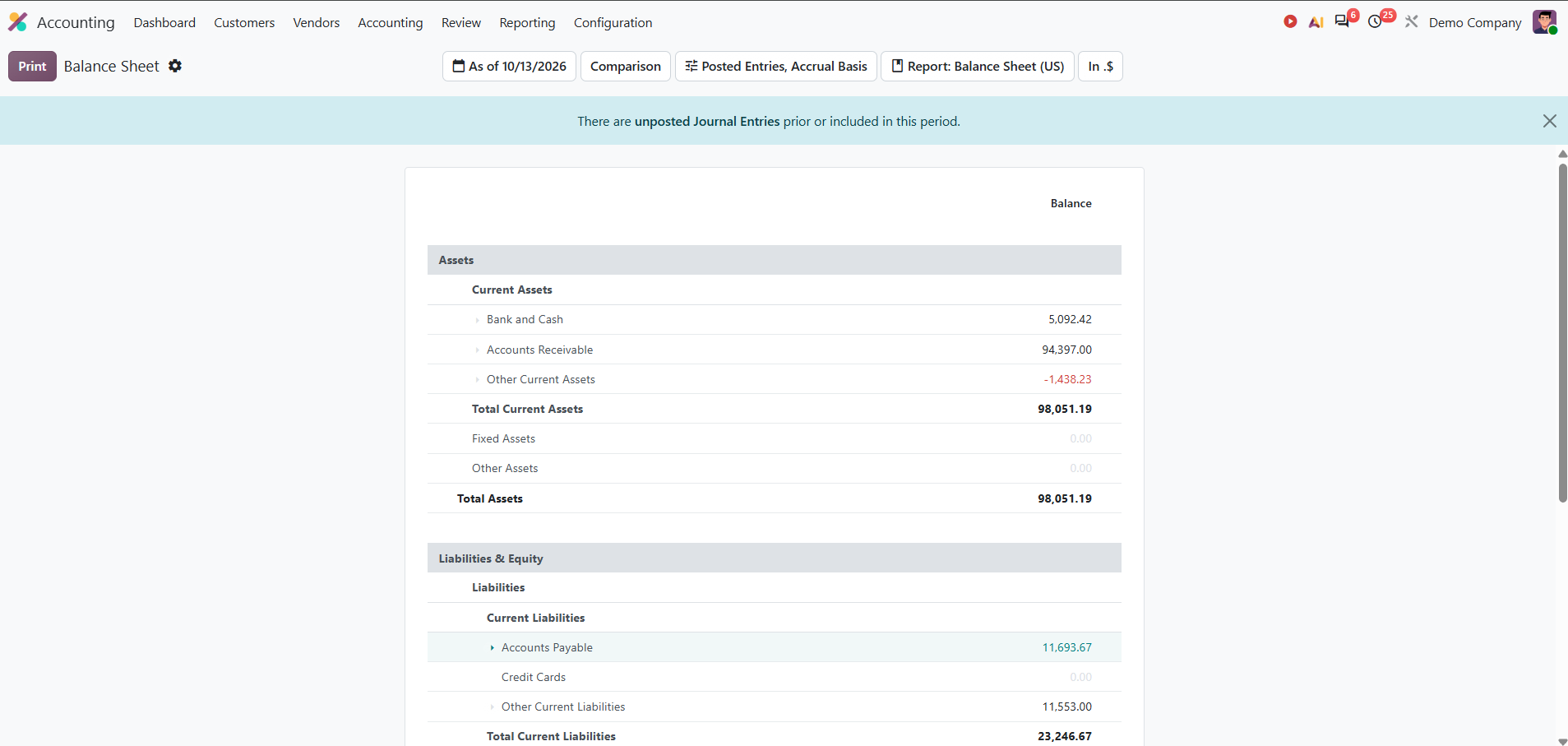Open the Comparison filter dropdown
Image resolution: width=1568 pixels, height=746 pixels.
625,67
